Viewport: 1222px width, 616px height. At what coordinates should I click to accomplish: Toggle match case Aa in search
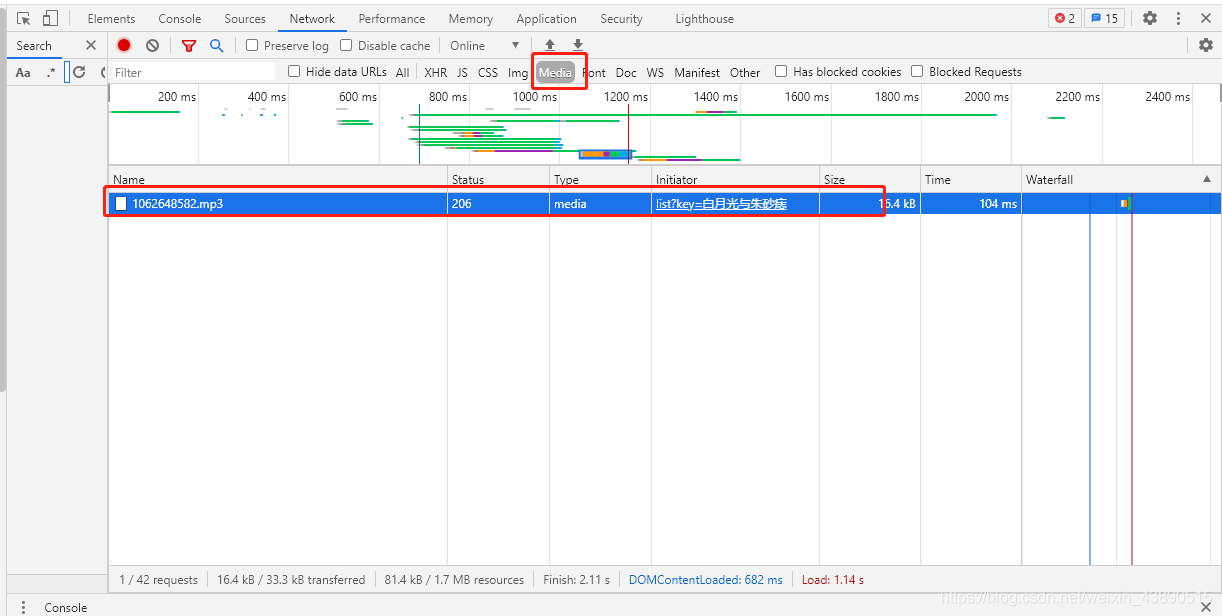tap(23, 72)
